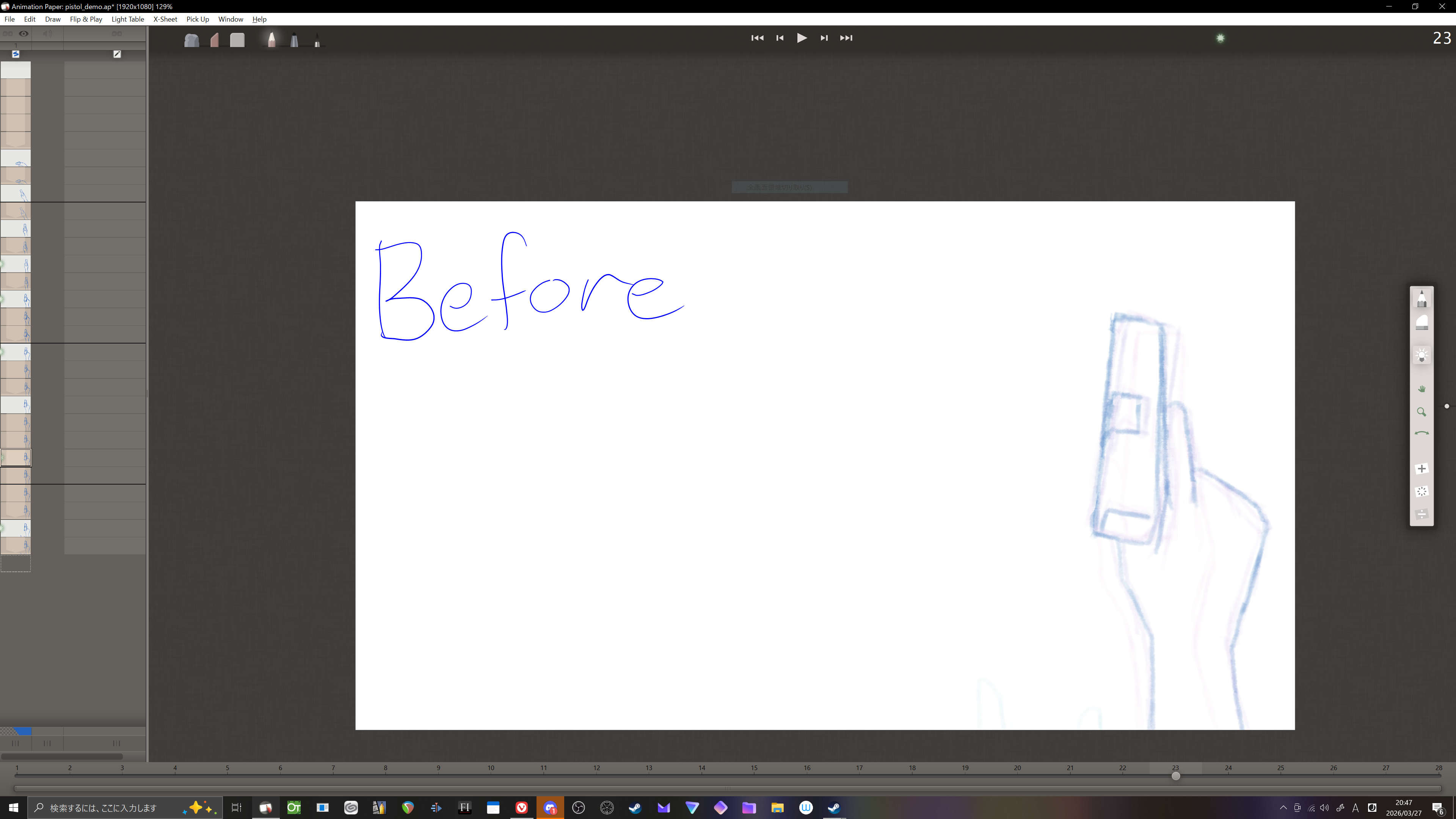Select the selected light pencil tool
The width and height of the screenshot is (1456, 819).
(x=271, y=39)
